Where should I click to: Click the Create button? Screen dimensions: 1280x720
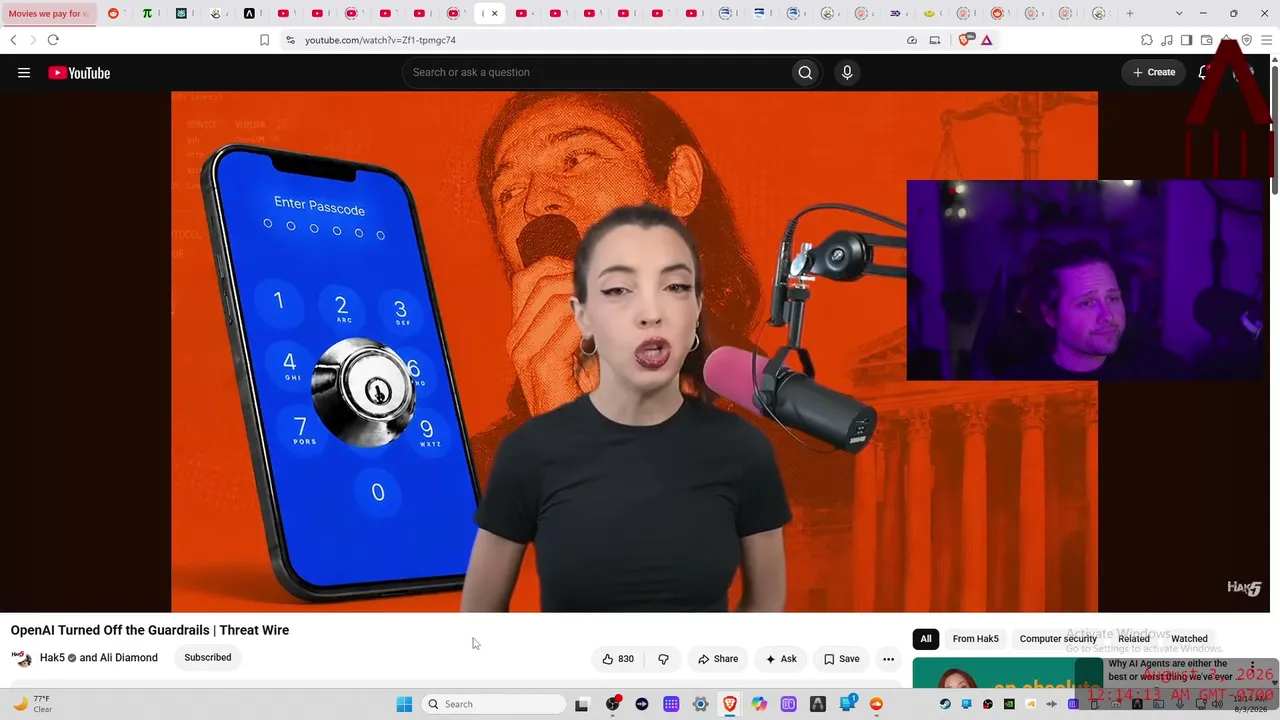pyautogui.click(x=1154, y=72)
